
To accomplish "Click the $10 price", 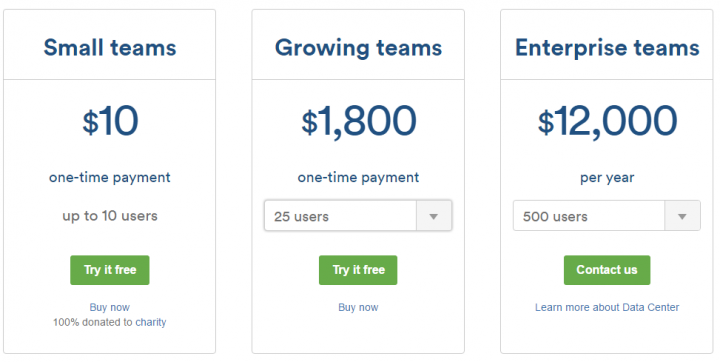I will (x=110, y=121).
